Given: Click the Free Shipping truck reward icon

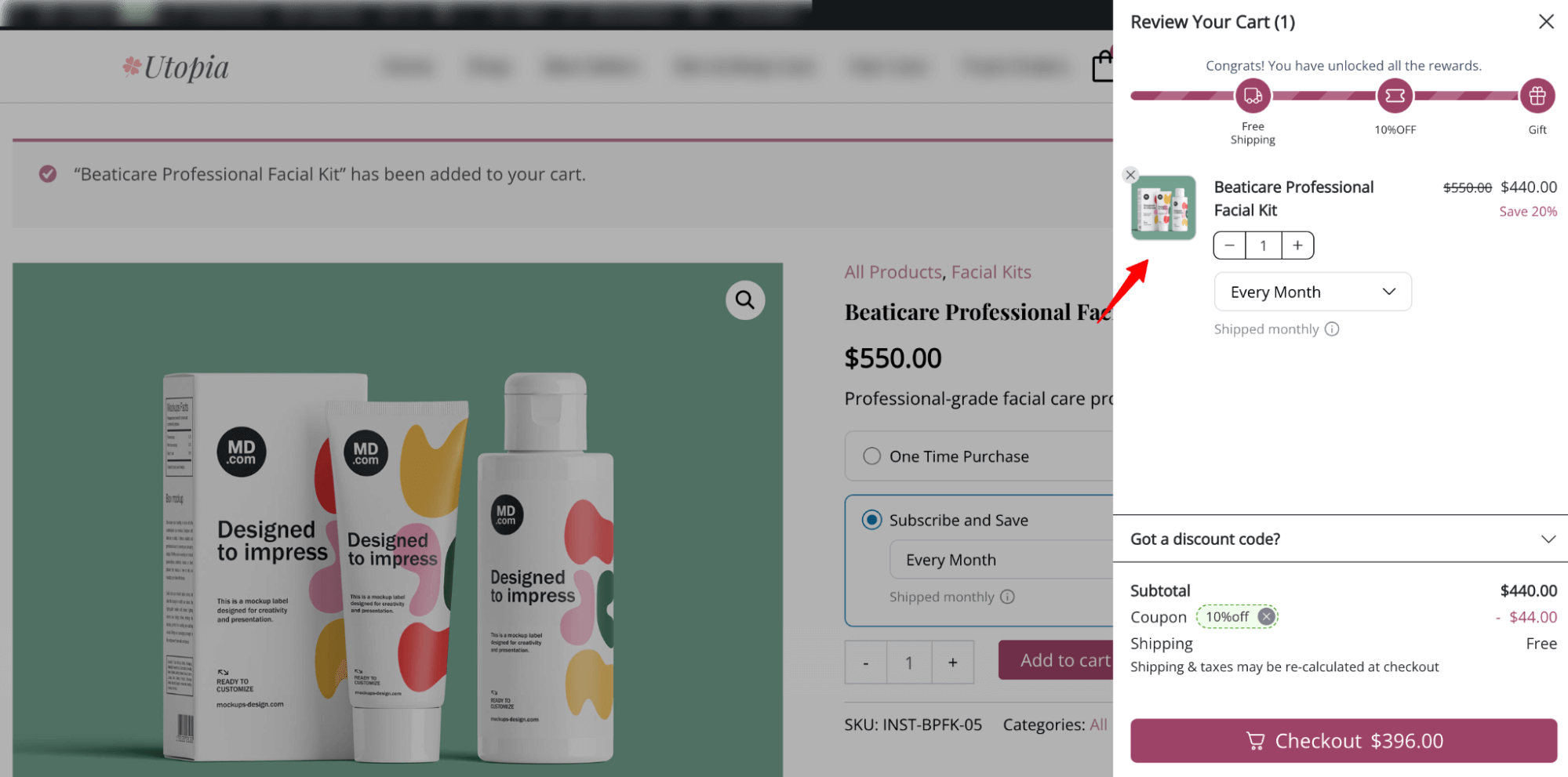Looking at the screenshot, I should 1252,95.
